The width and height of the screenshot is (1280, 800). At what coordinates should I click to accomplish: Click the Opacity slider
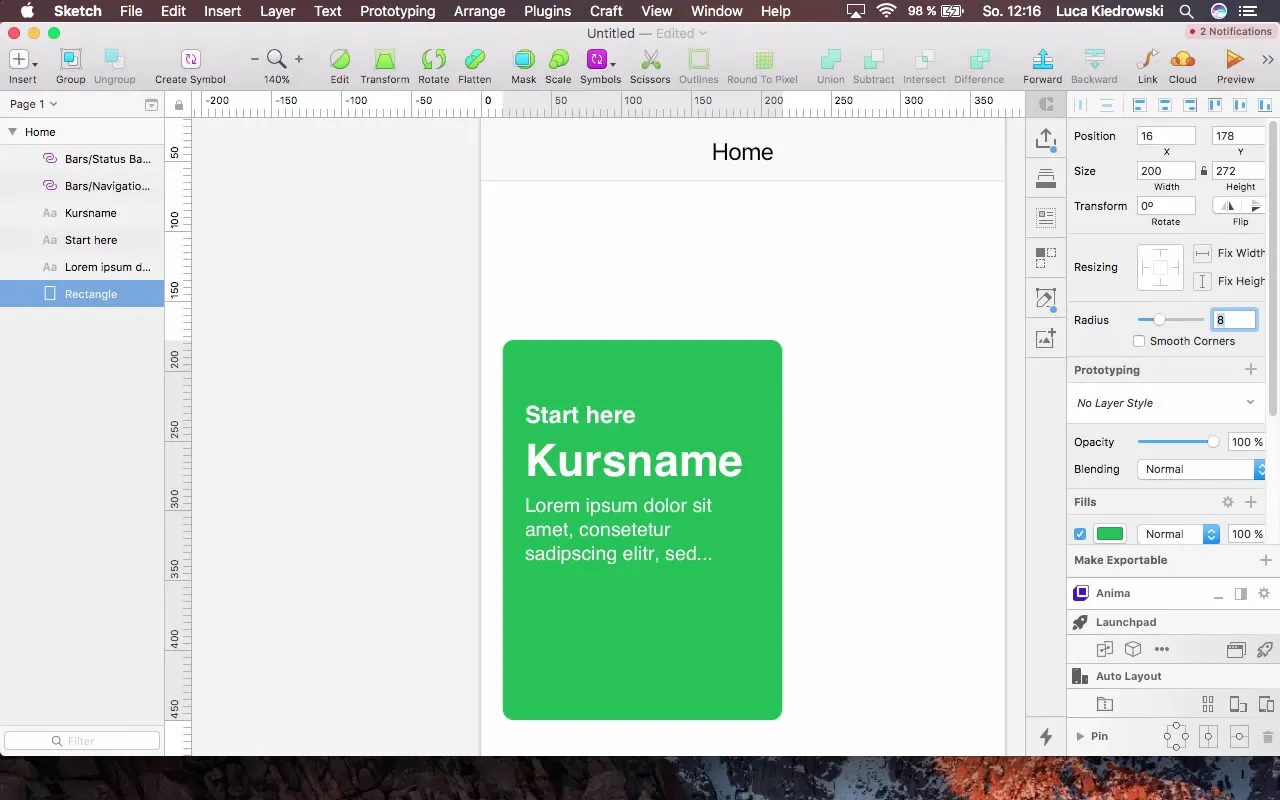point(1178,442)
